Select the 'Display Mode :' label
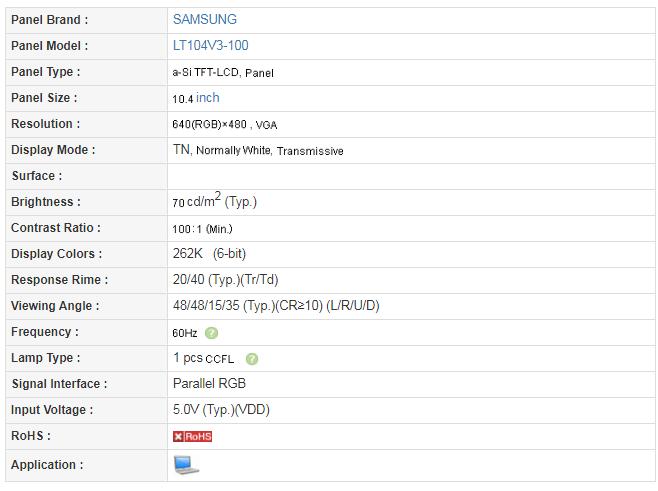 tap(53, 150)
